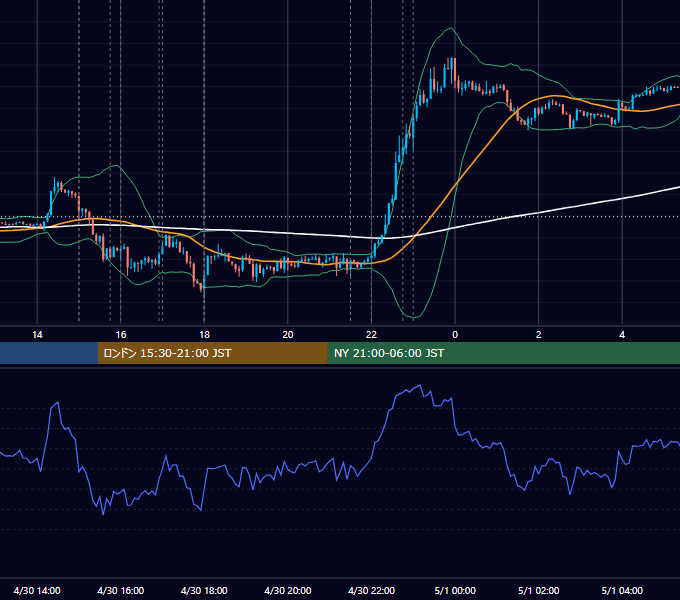Click the 4/30 20:00 date label
The image size is (680, 600).
click(x=288, y=590)
